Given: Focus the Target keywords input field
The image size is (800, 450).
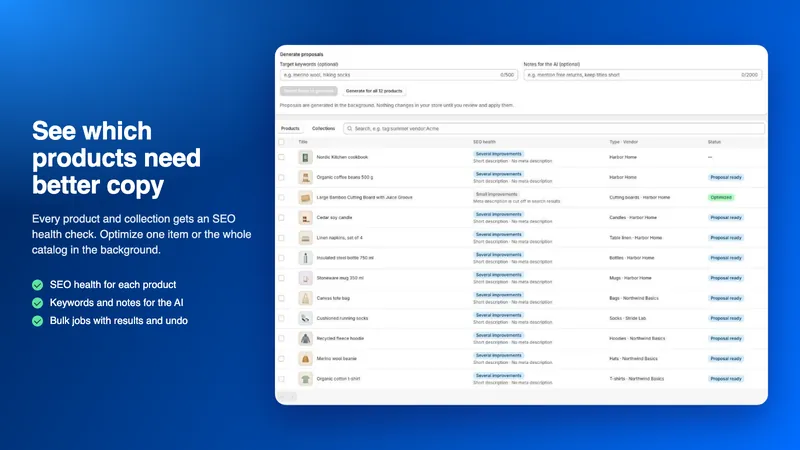Looking at the screenshot, I should (398, 75).
